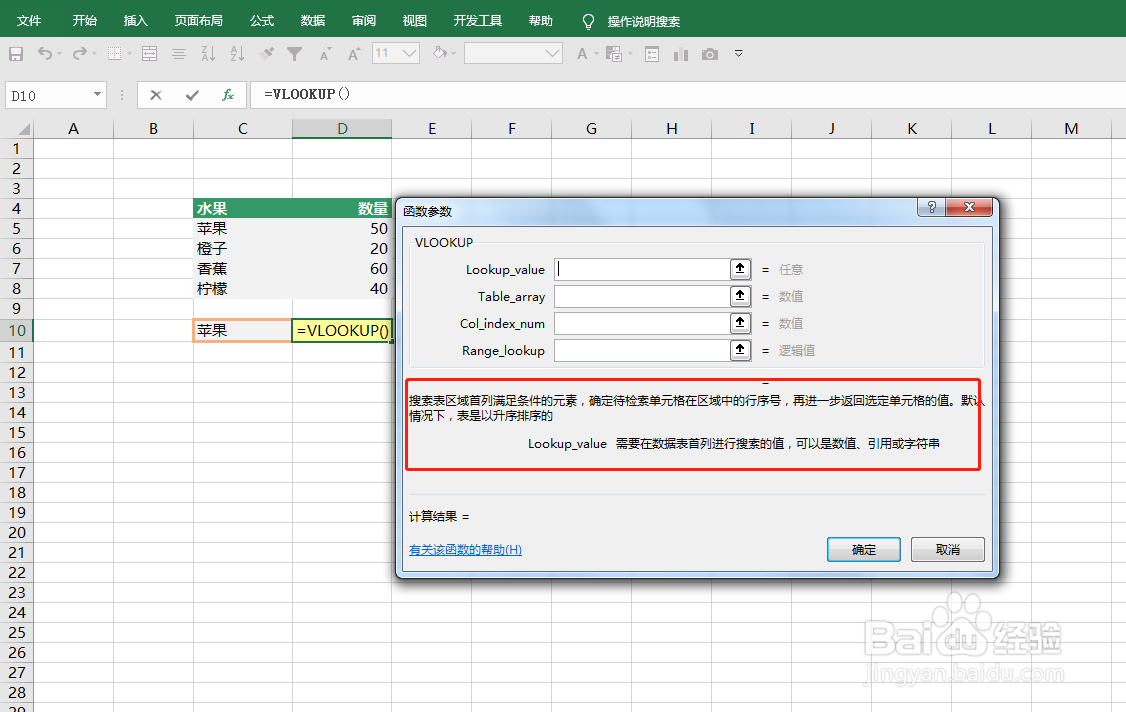The height and width of the screenshot is (712, 1126).
Task: Click the Sort Z to A icon
Action: coord(208,54)
